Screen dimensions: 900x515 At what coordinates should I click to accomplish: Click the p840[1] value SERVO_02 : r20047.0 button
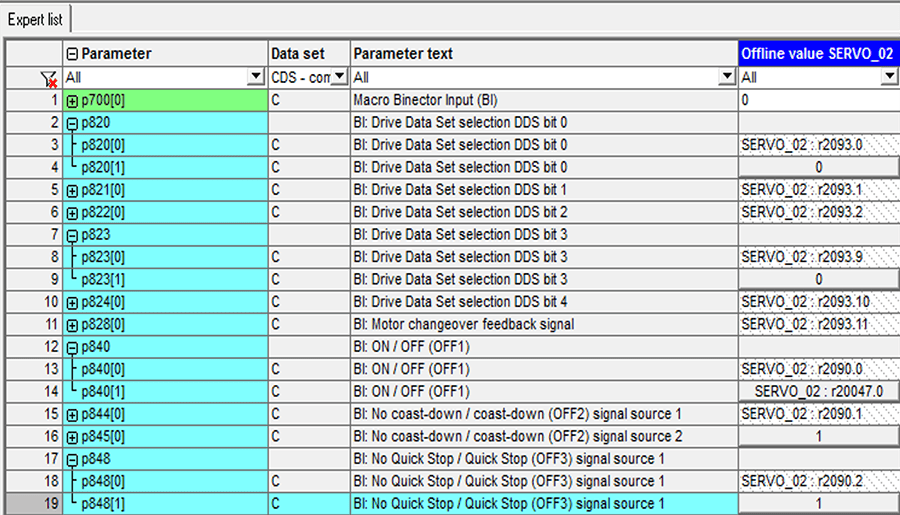coord(819,392)
